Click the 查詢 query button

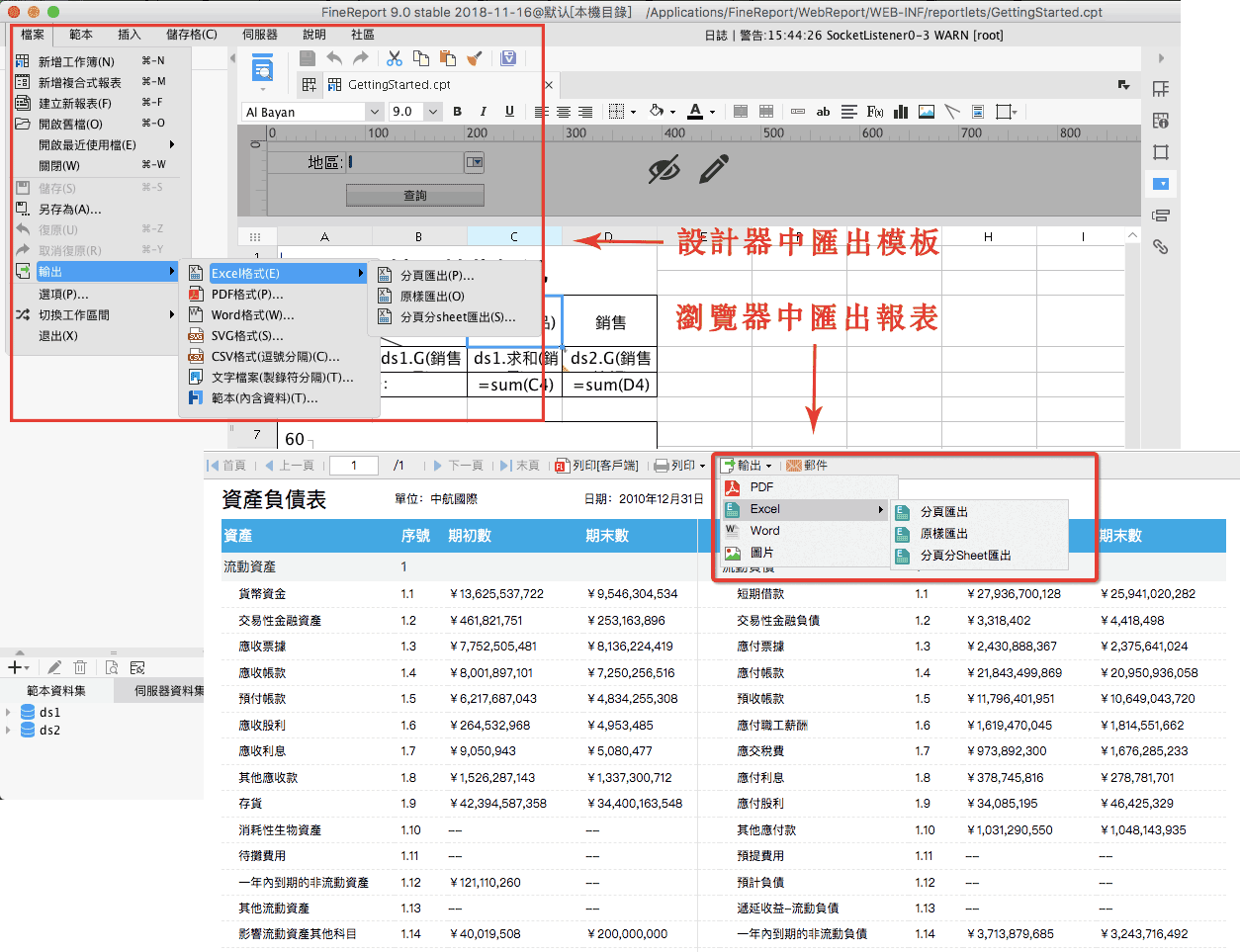click(x=415, y=196)
